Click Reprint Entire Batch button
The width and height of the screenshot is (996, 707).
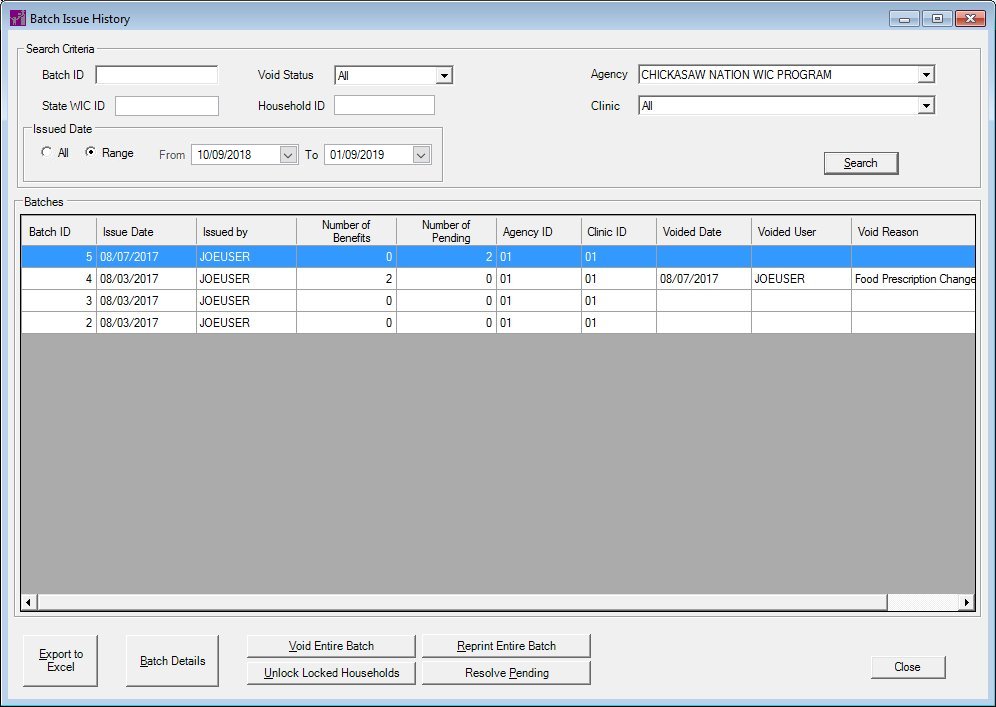pos(506,646)
